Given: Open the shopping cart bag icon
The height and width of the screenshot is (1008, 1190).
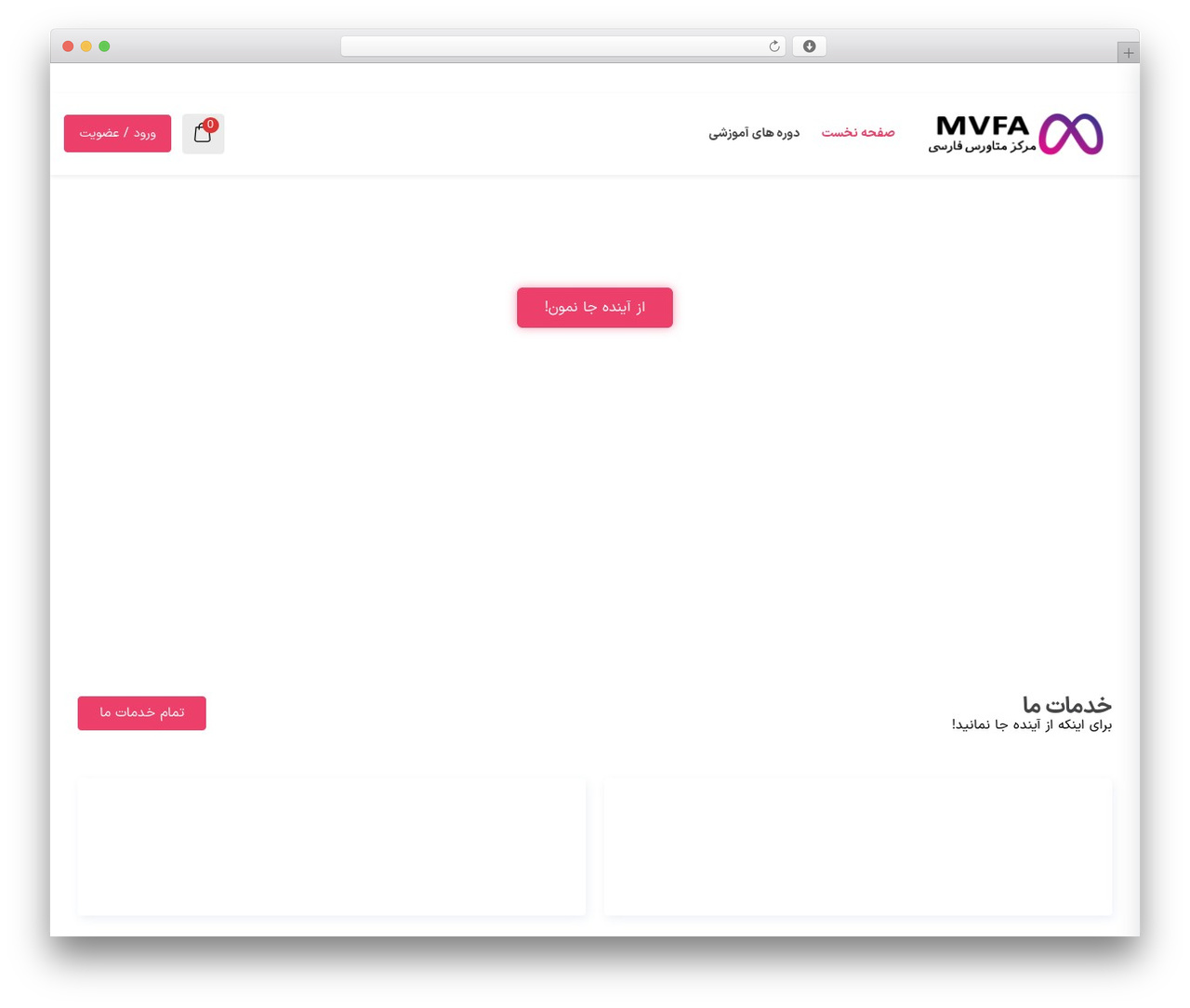Looking at the screenshot, I should [203, 134].
